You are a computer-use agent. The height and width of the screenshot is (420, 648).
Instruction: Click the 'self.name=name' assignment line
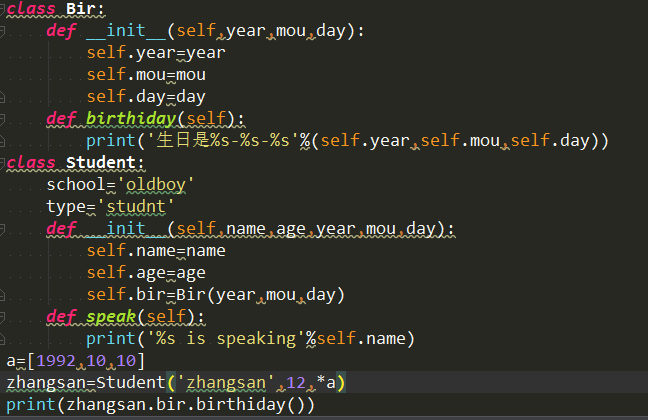click(x=156, y=251)
